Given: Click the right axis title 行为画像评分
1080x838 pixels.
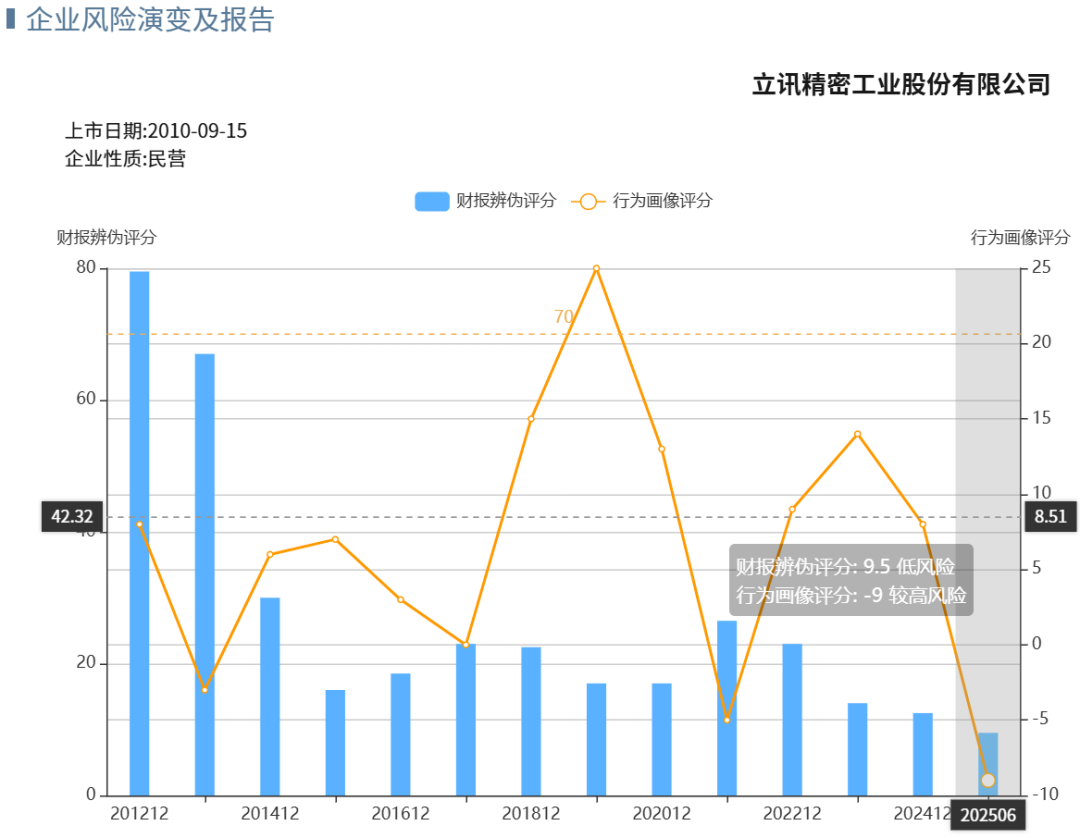Looking at the screenshot, I should (x=1021, y=238).
